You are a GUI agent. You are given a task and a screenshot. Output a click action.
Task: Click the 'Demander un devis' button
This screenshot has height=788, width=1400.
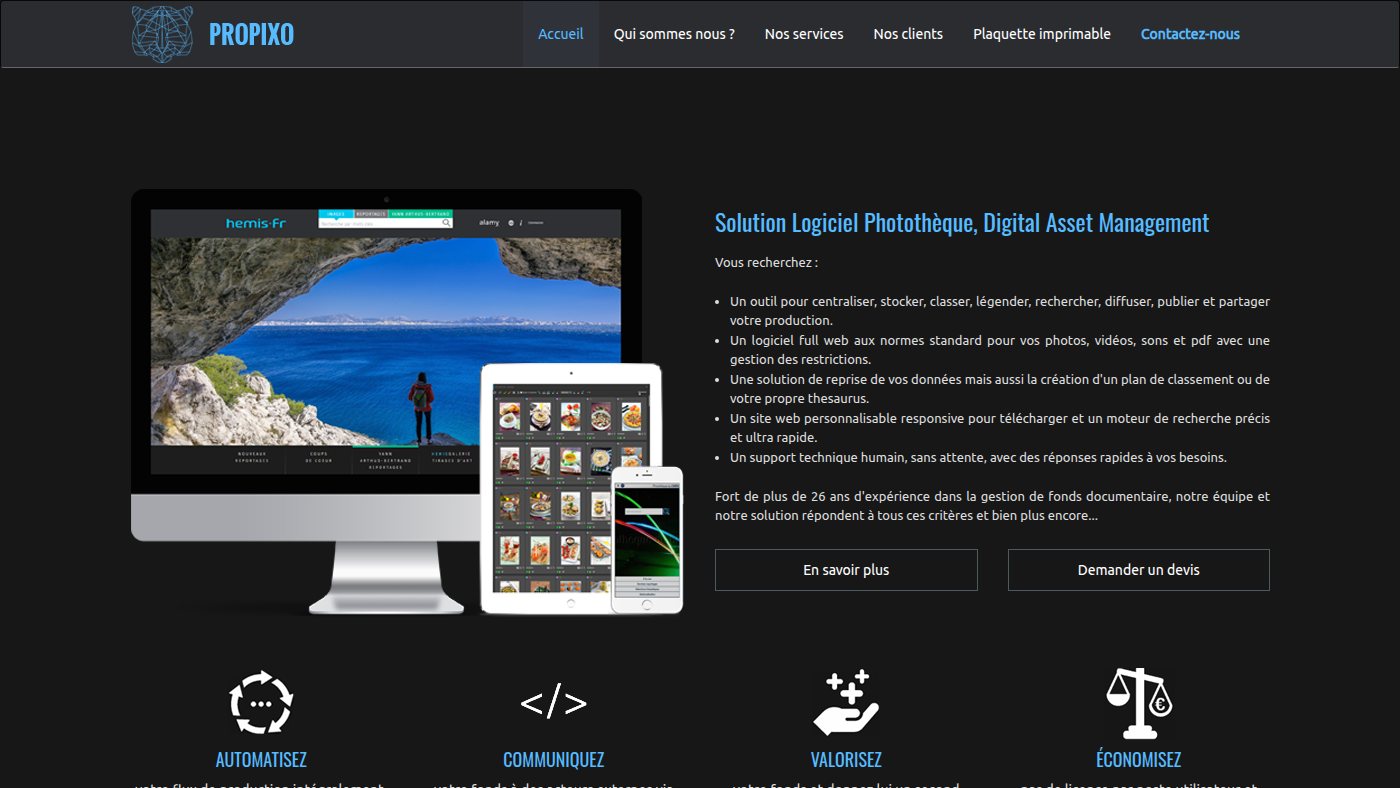coord(1139,570)
